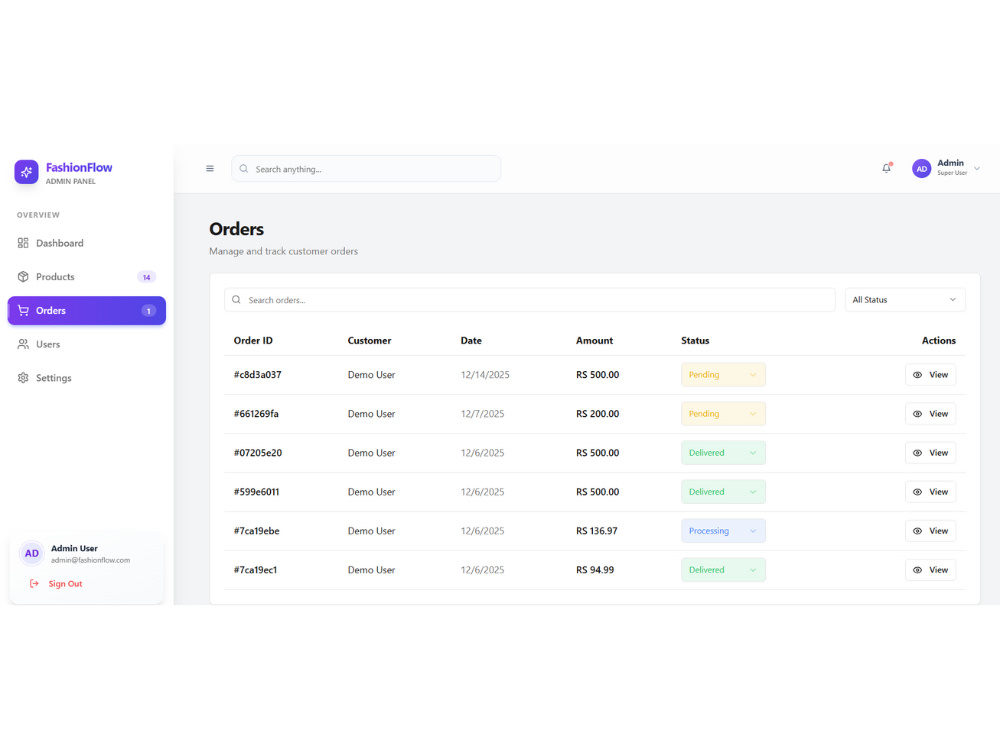Viewport: 1000px width, 750px height.
Task: Click the amount RS 136.97
Action: [597, 531]
